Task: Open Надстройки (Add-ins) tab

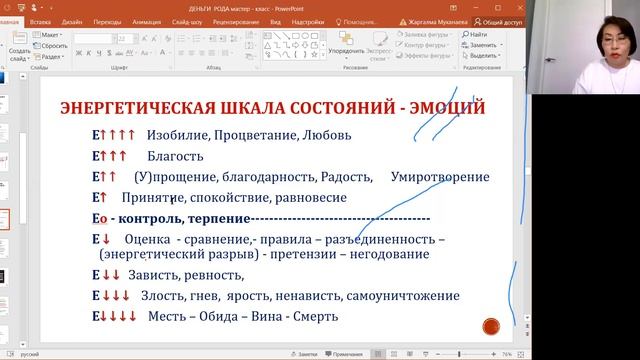Action: (308, 22)
